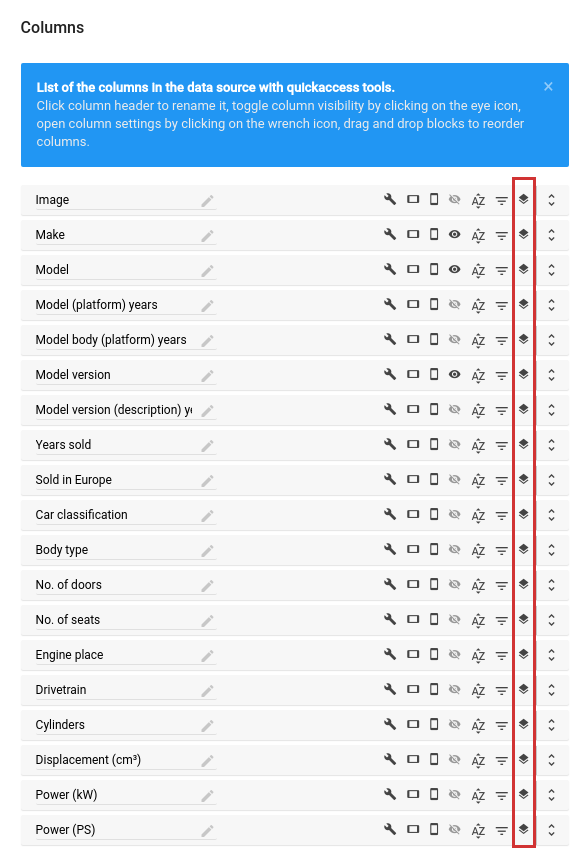Click reorder arrows on Engine place row
The image size is (583, 849).
pyautogui.click(x=551, y=655)
